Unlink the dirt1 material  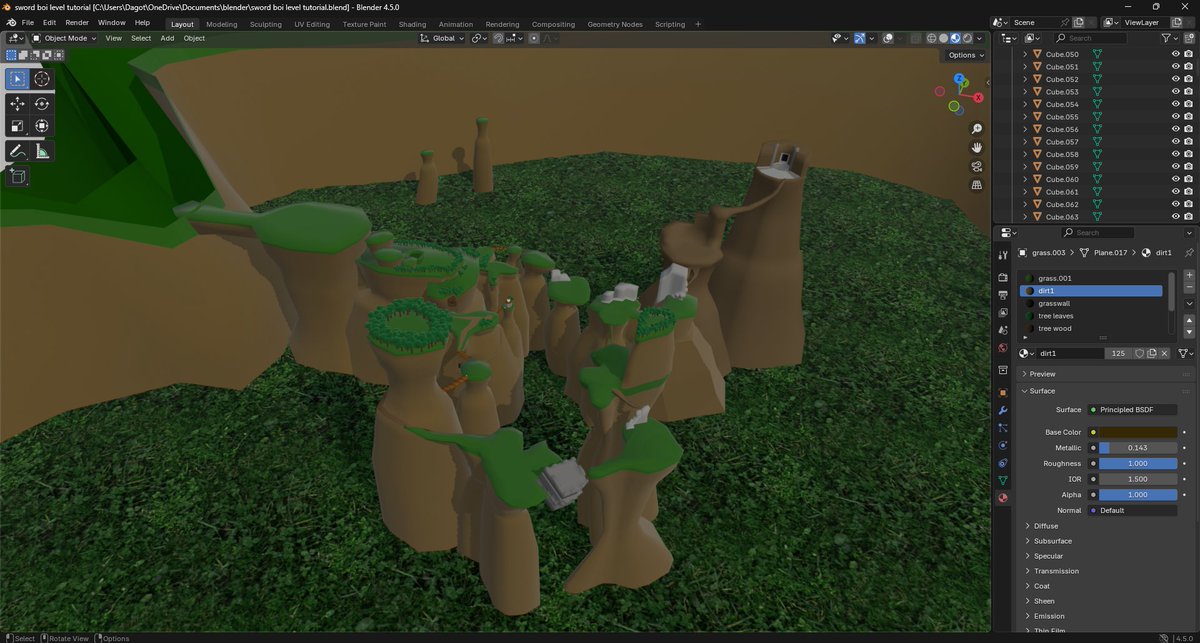[1164, 353]
